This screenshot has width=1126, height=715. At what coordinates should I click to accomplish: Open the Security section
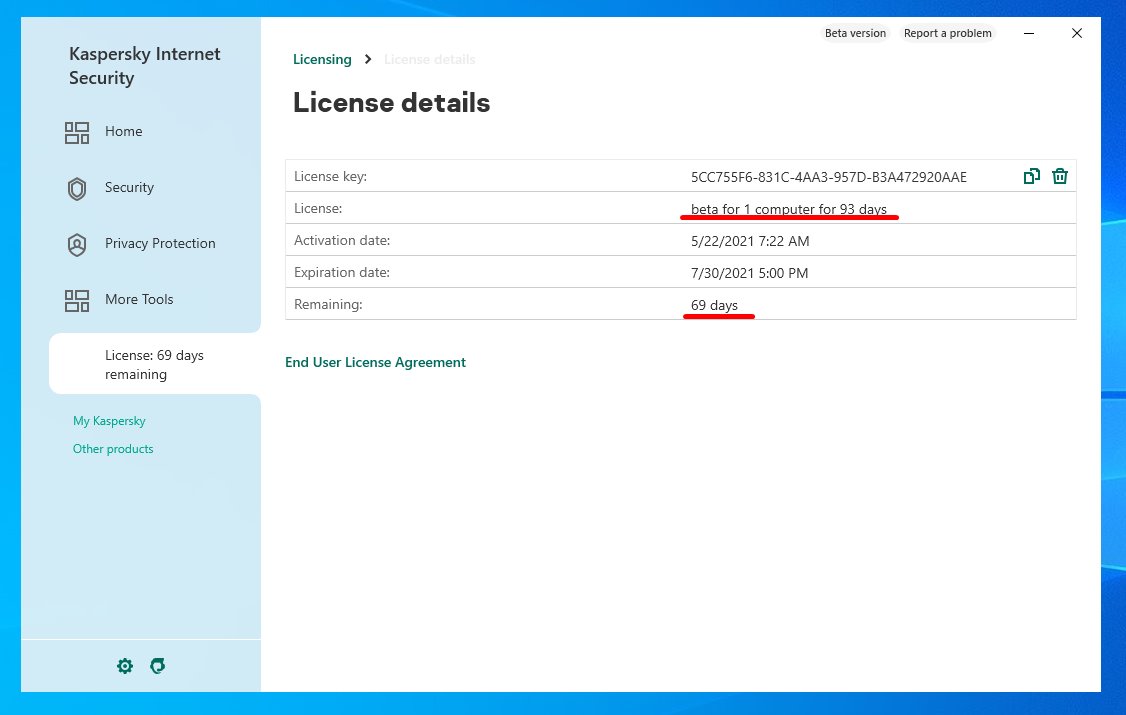129,187
